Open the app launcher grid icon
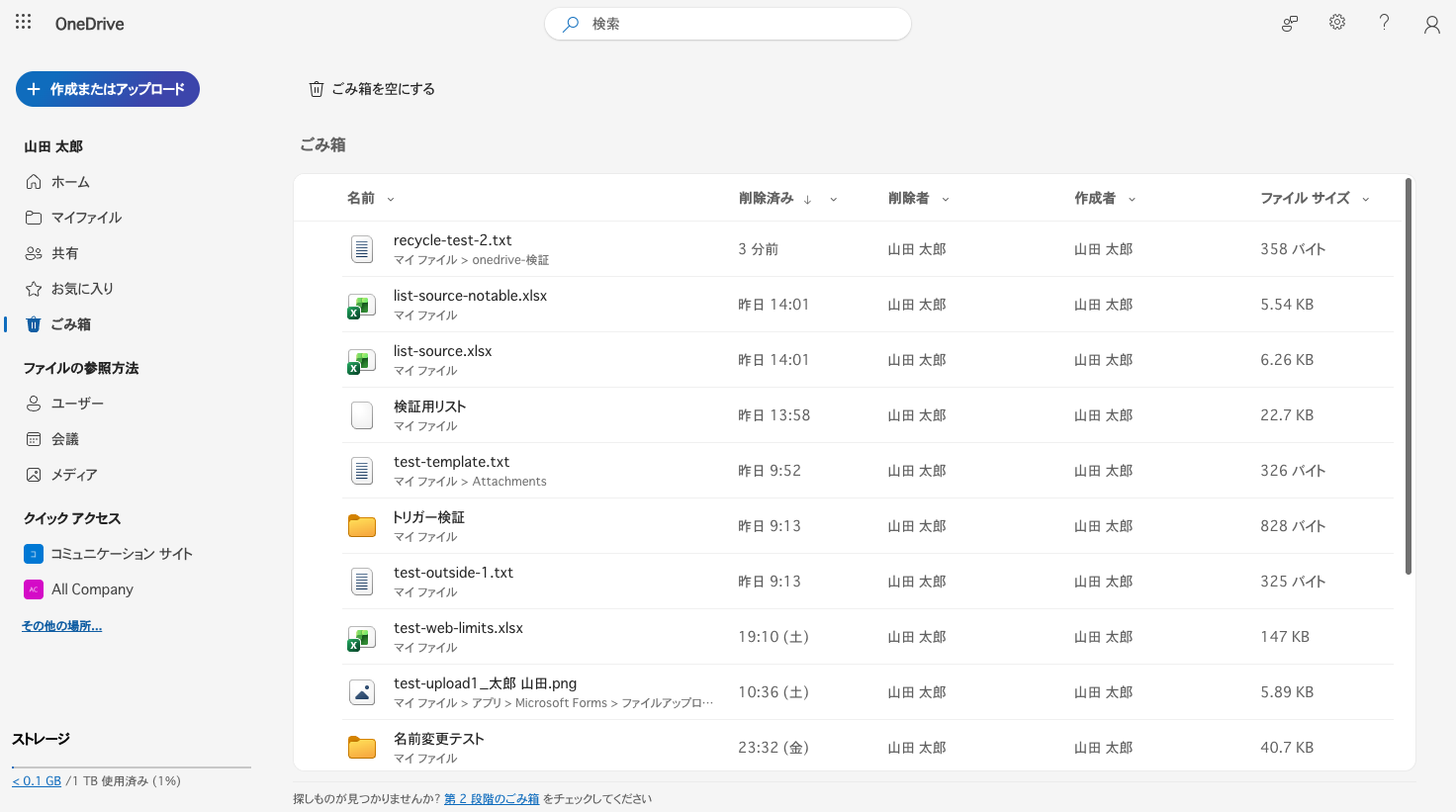This screenshot has height=812, width=1456. pyautogui.click(x=24, y=22)
